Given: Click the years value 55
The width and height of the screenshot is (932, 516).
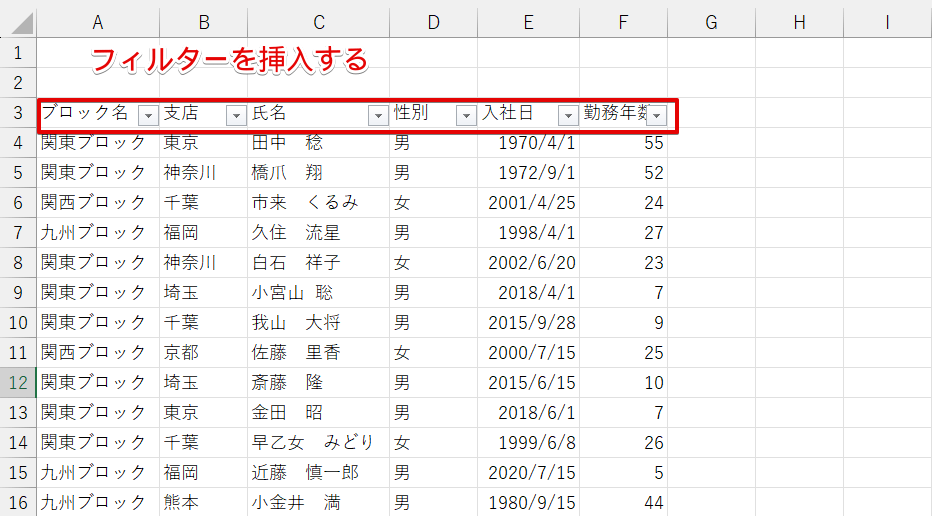Looking at the screenshot, I should (624, 143).
